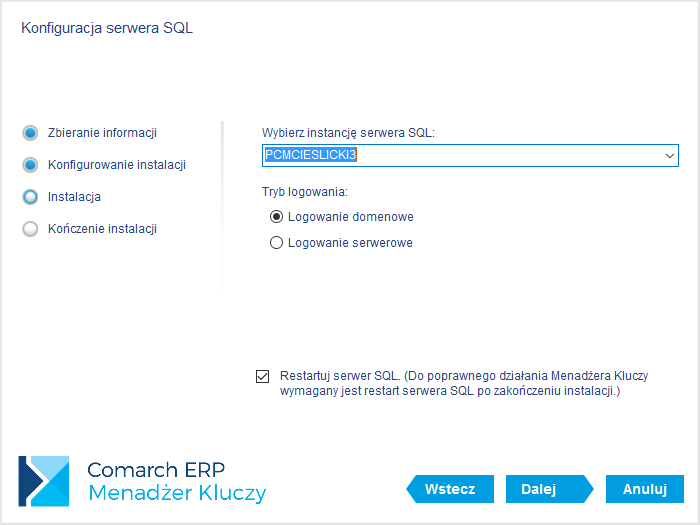Click the Zbieranie informacji step indicator
This screenshot has width=700, height=525.
pyautogui.click(x=30, y=133)
